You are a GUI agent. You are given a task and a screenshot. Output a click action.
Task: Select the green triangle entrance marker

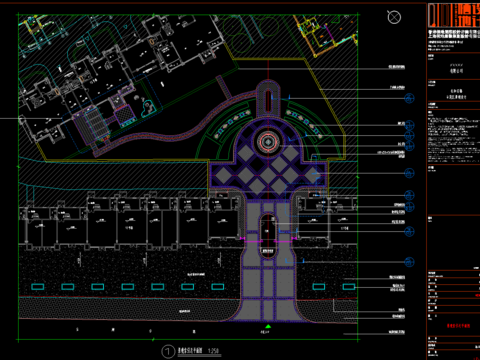(268, 326)
